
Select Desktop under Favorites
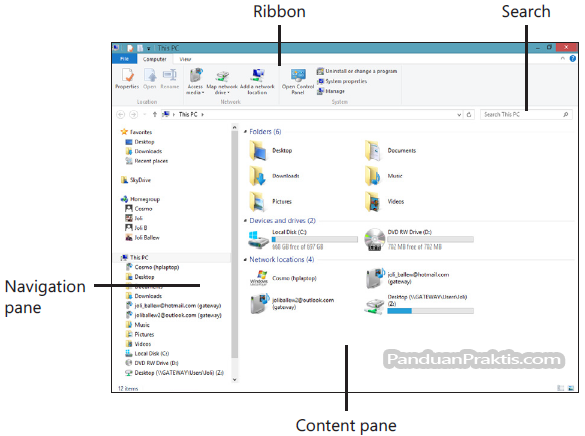click(140, 142)
